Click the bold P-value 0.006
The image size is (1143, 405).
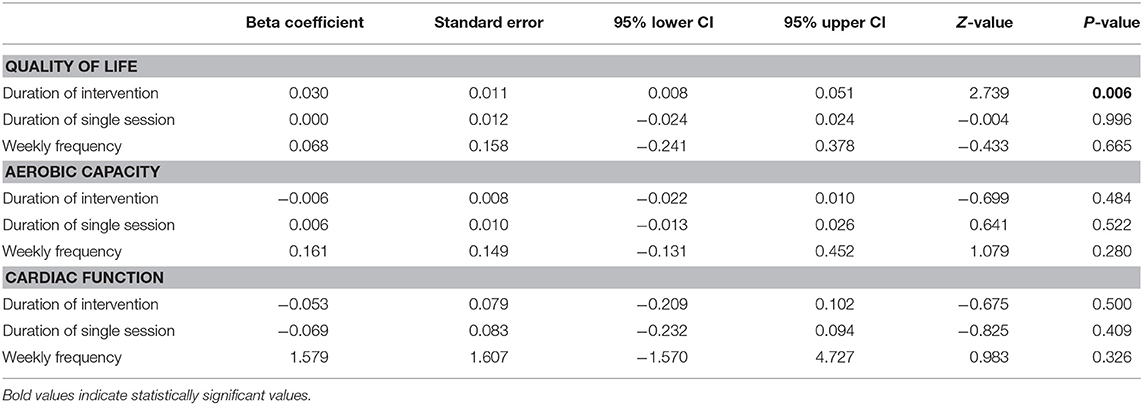(1112, 93)
